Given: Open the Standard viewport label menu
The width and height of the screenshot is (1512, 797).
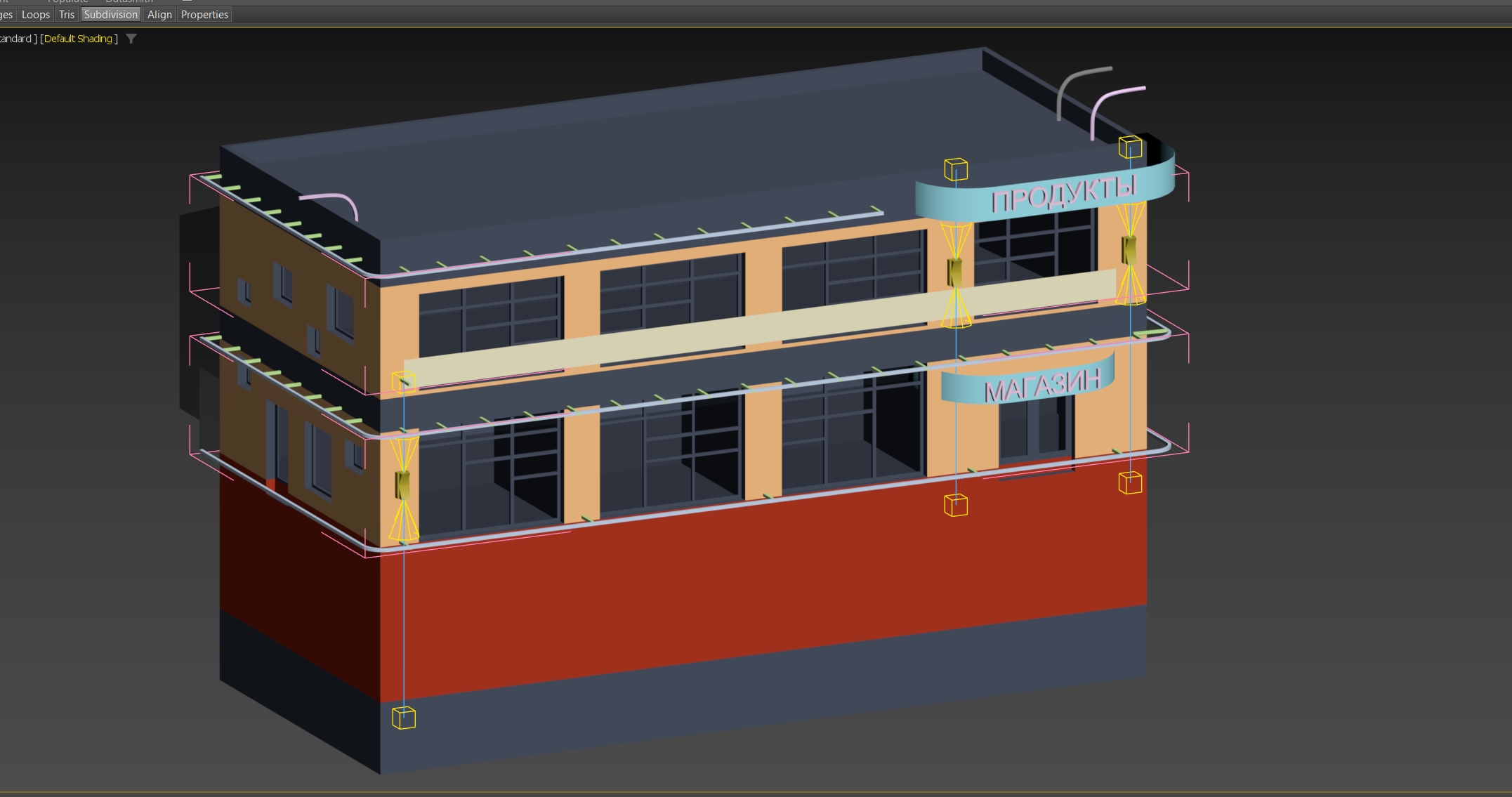Looking at the screenshot, I should (x=15, y=39).
